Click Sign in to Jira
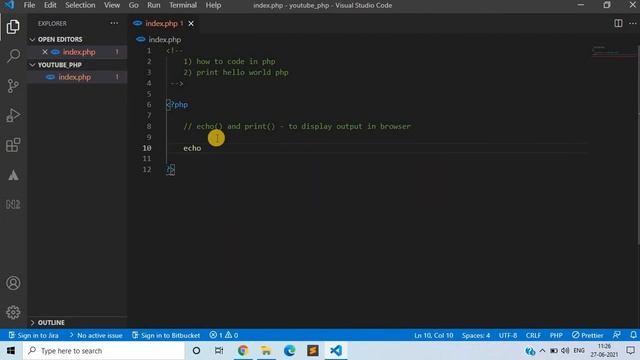 tap(33, 335)
